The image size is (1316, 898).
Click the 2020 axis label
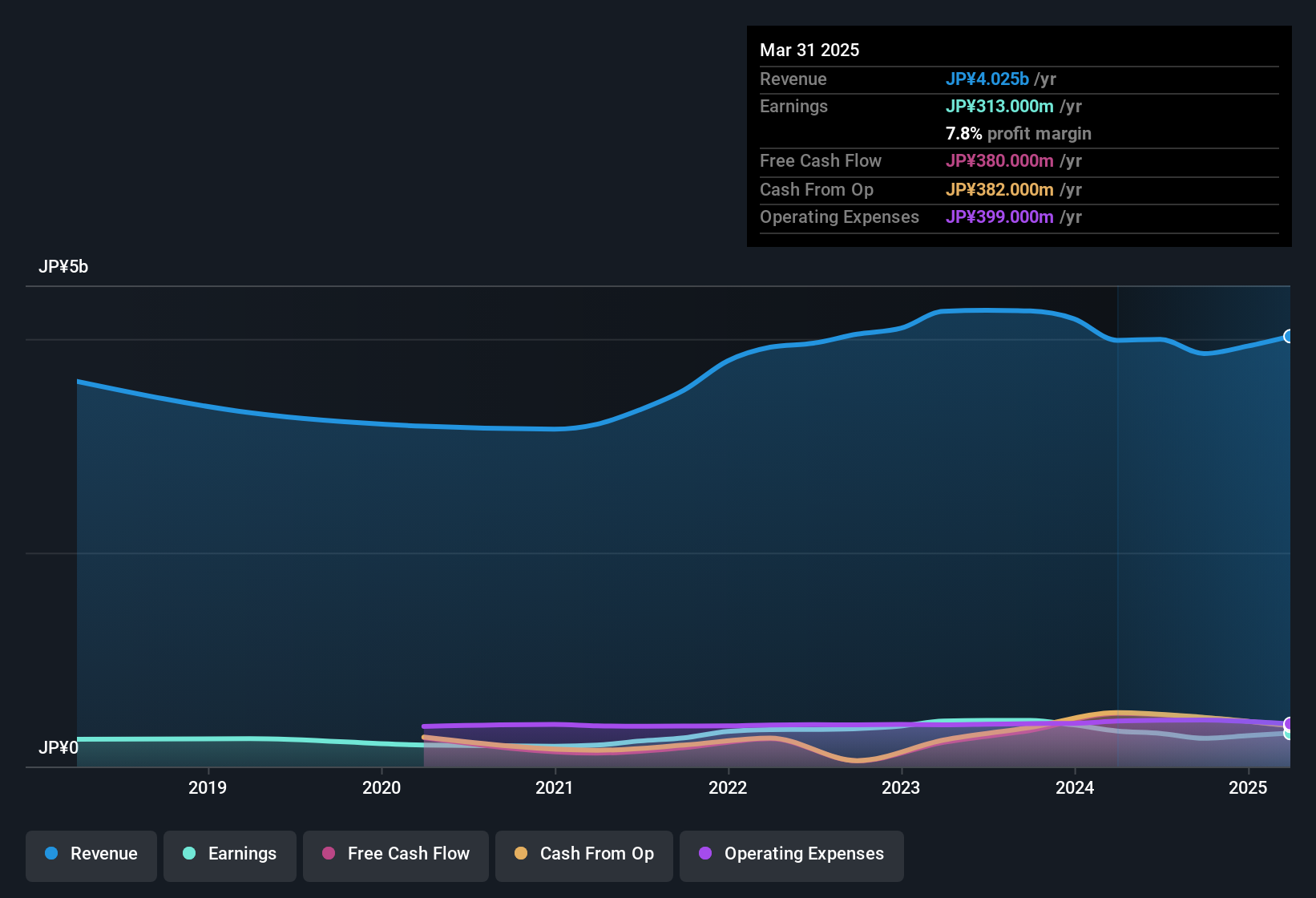[381, 787]
